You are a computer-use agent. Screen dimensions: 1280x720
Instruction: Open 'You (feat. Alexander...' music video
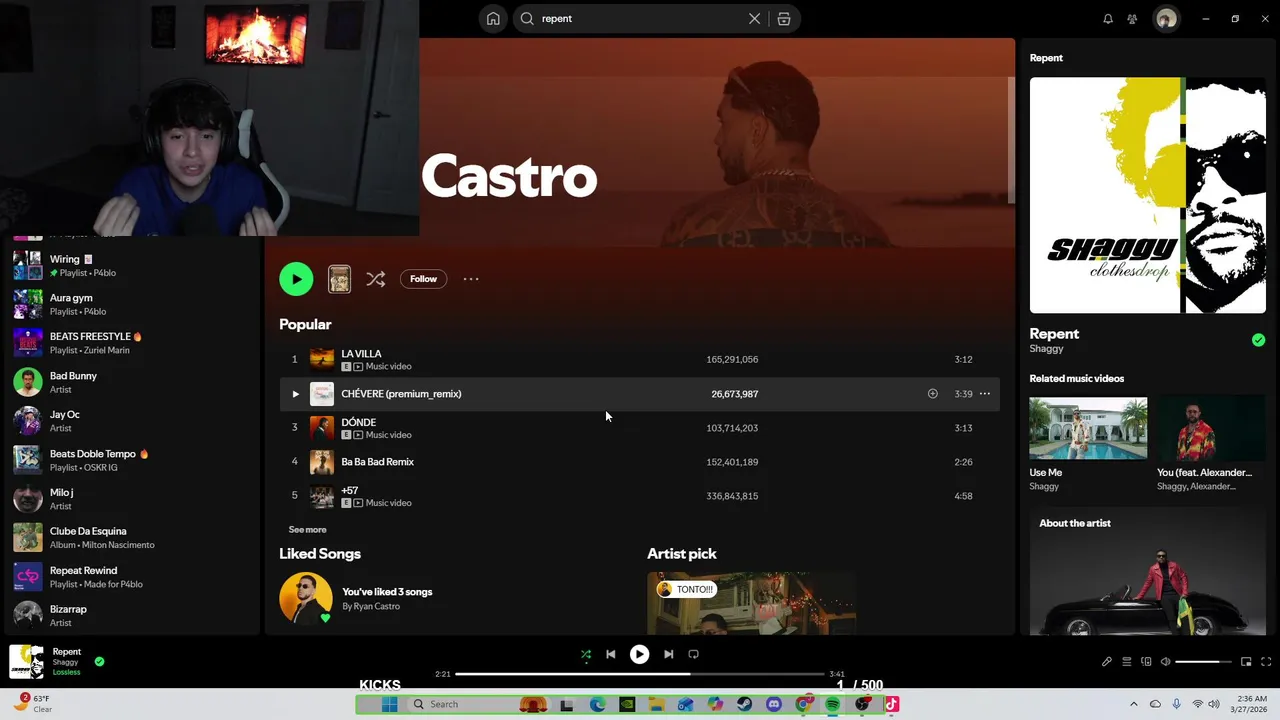1211,445
